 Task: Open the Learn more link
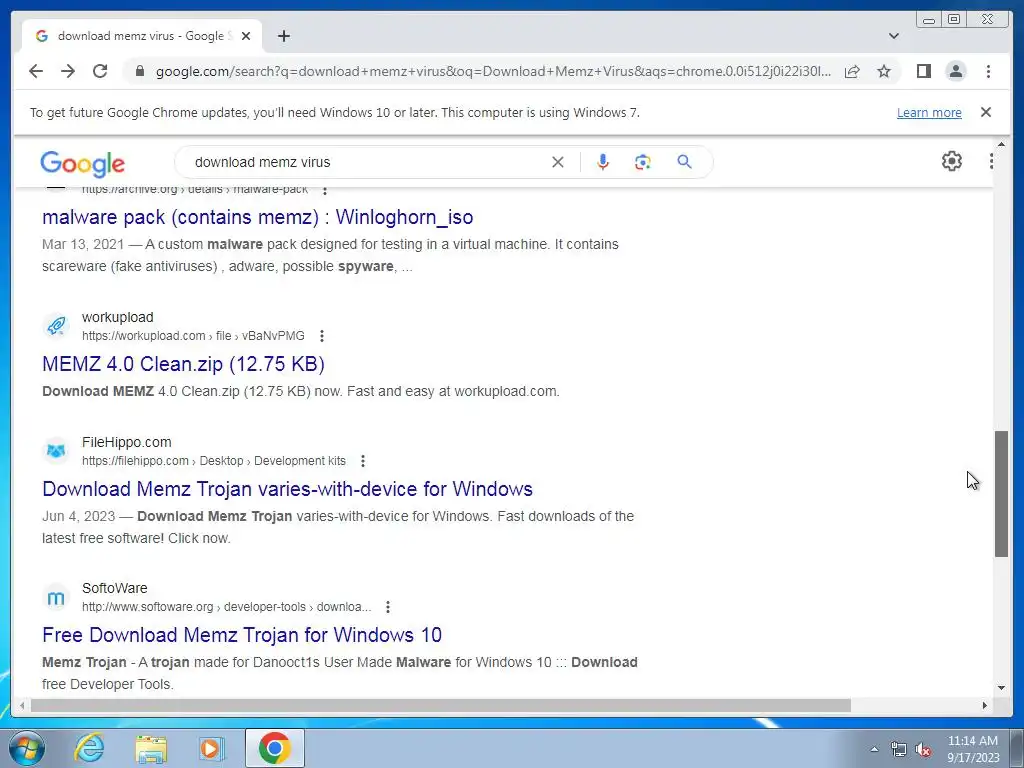click(929, 112)
